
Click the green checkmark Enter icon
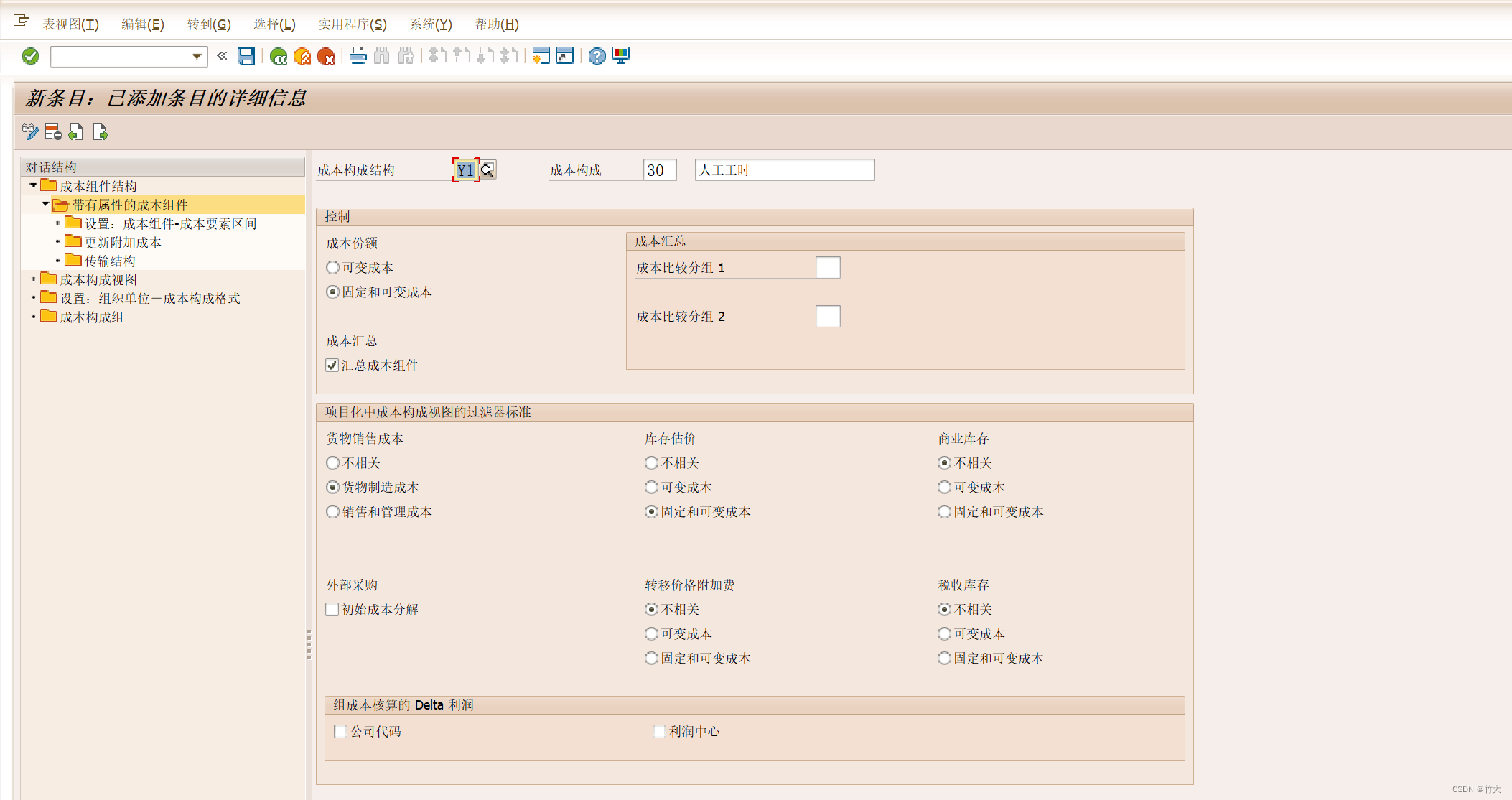(30, 56)
